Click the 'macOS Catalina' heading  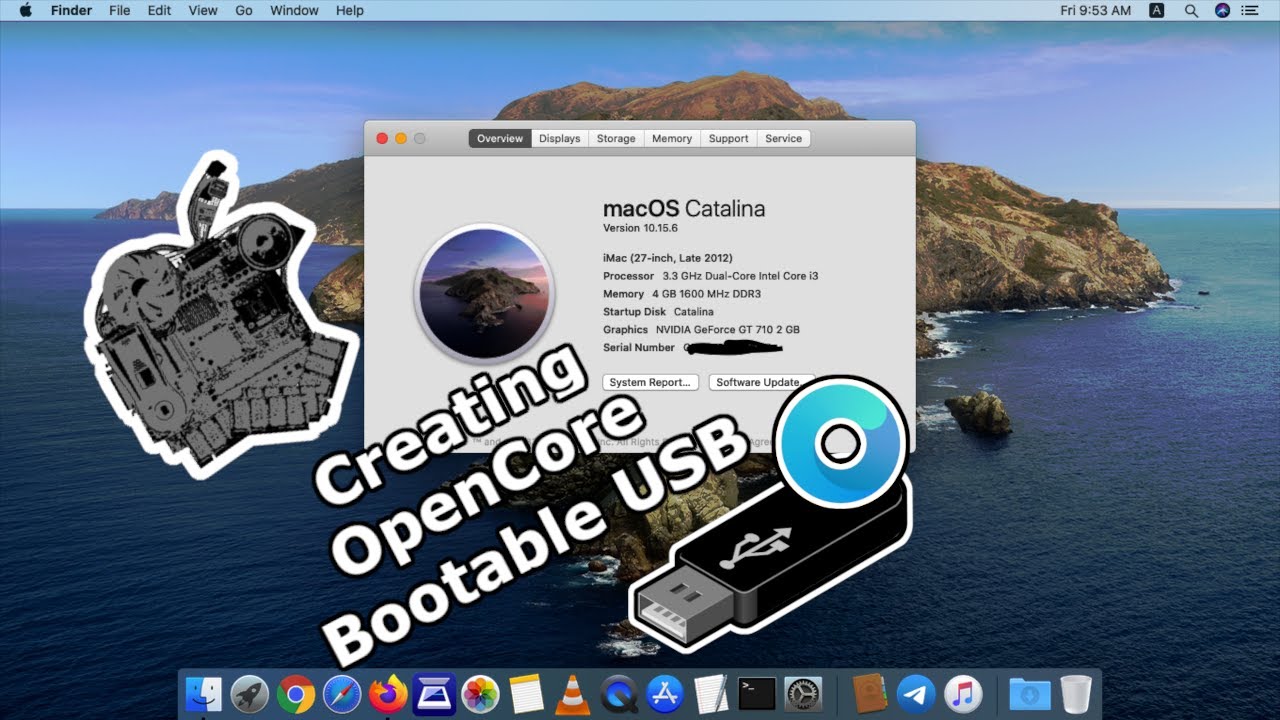[684, 209]
